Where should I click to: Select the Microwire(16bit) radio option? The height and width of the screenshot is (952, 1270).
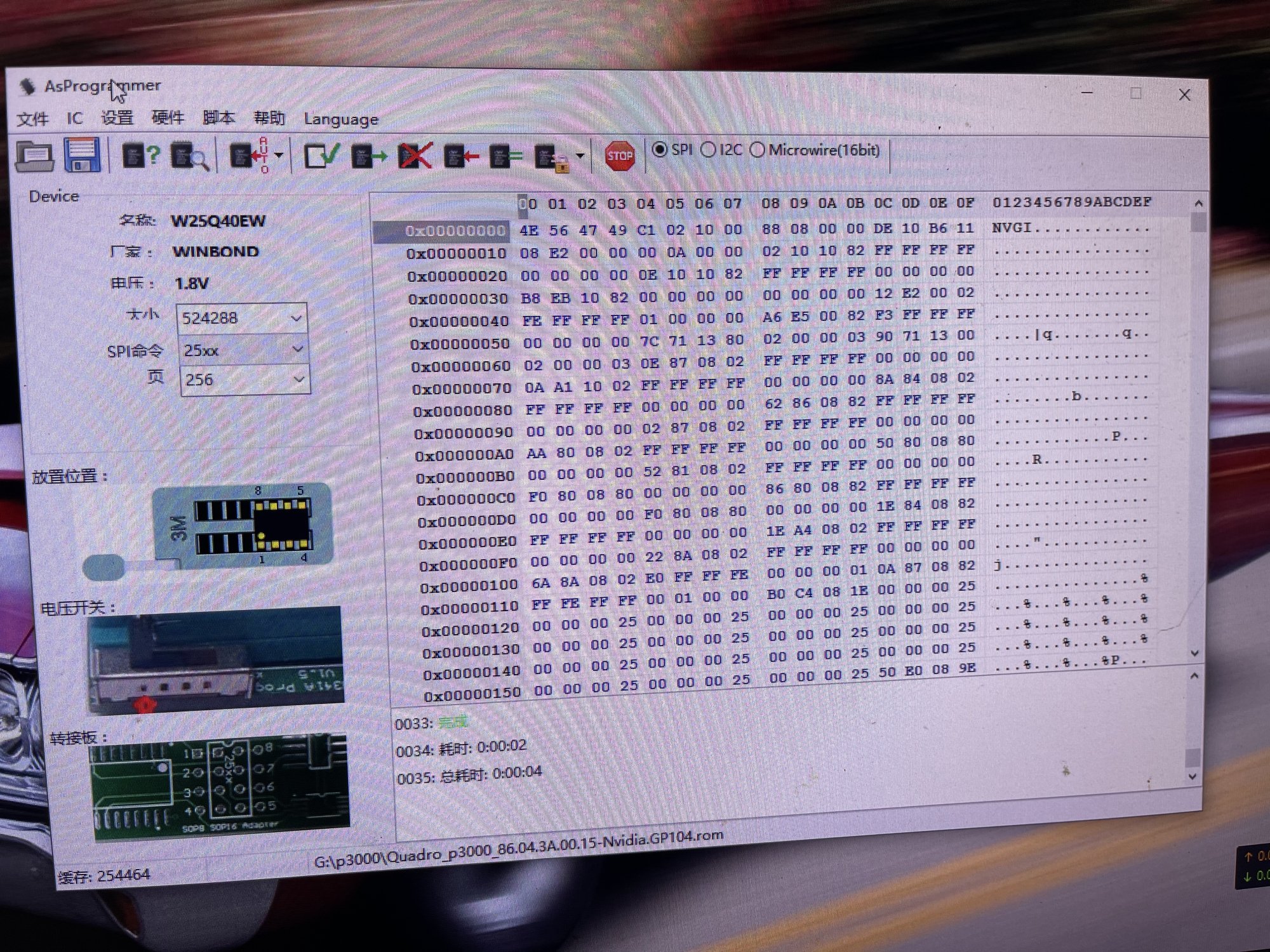click(757, 150)
